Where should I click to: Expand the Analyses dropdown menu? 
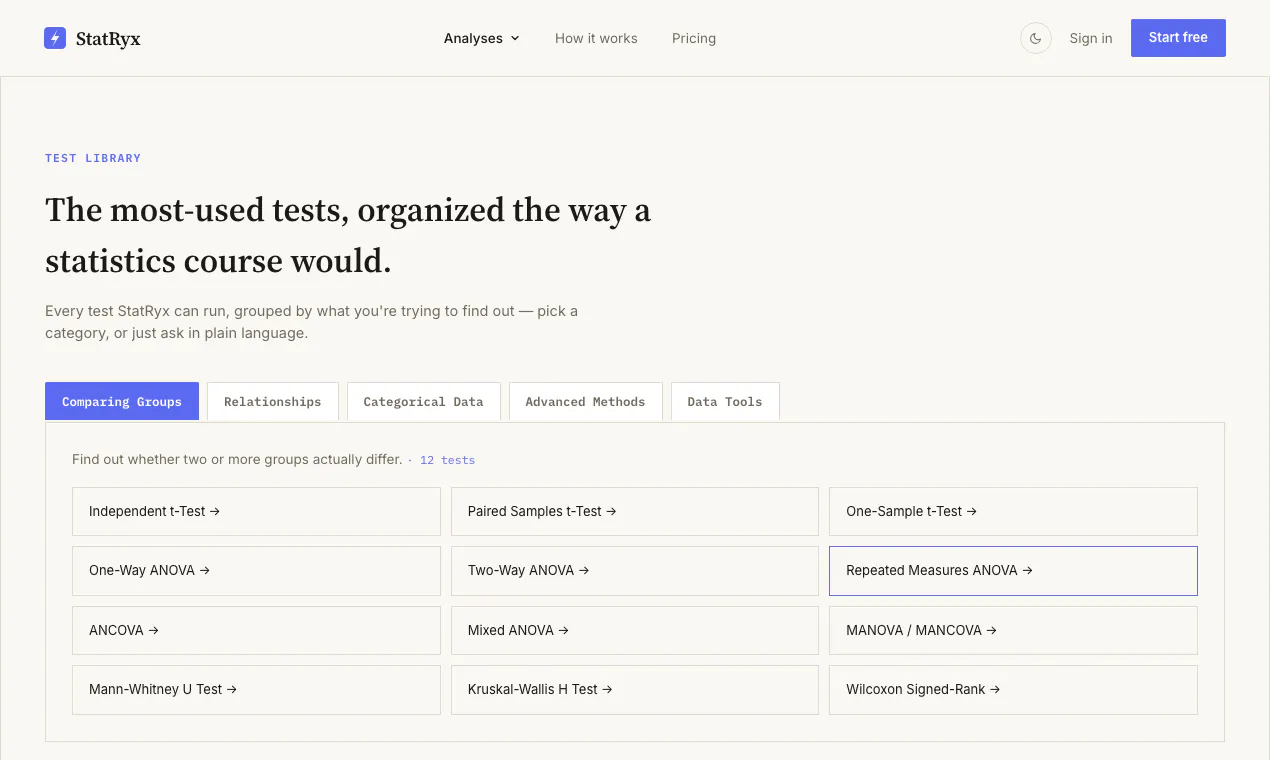(482, 38)
